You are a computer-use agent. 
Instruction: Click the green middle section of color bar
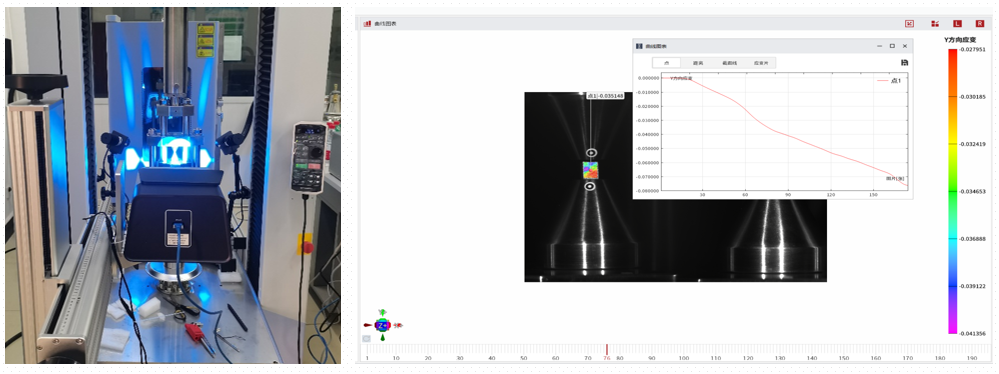pos(952,191)
